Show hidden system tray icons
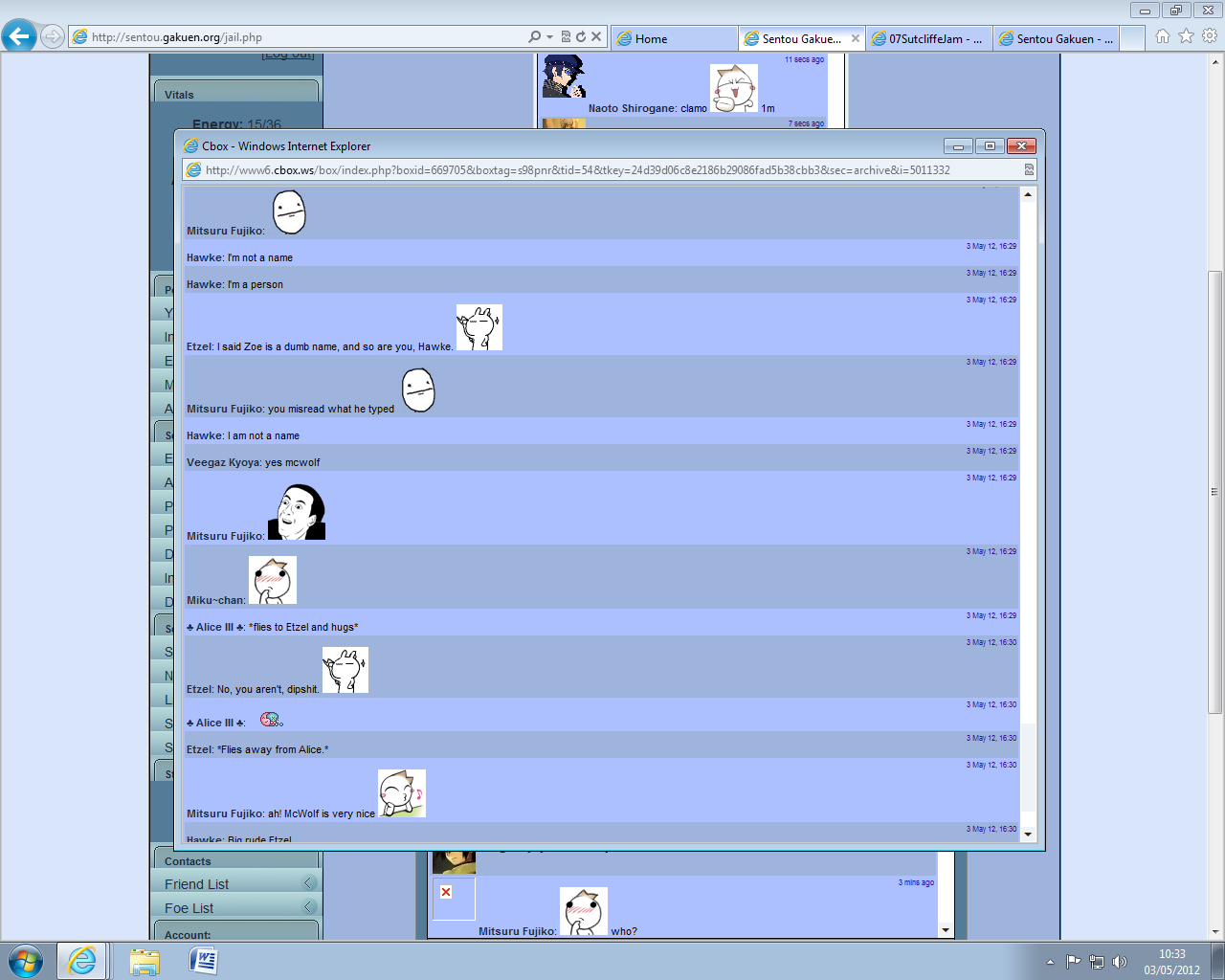This screenshot has width=1225, height=980. [x=1050, y=962]
